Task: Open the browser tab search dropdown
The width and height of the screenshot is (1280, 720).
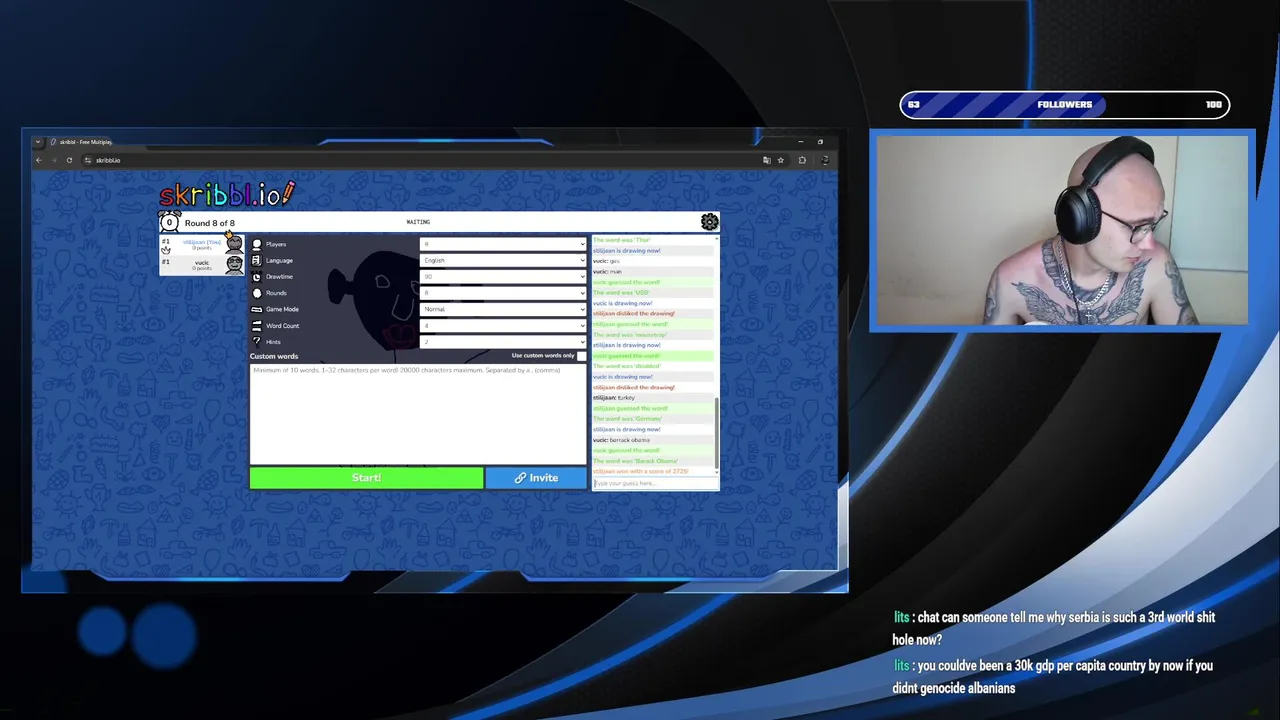Action: (38, 142)
